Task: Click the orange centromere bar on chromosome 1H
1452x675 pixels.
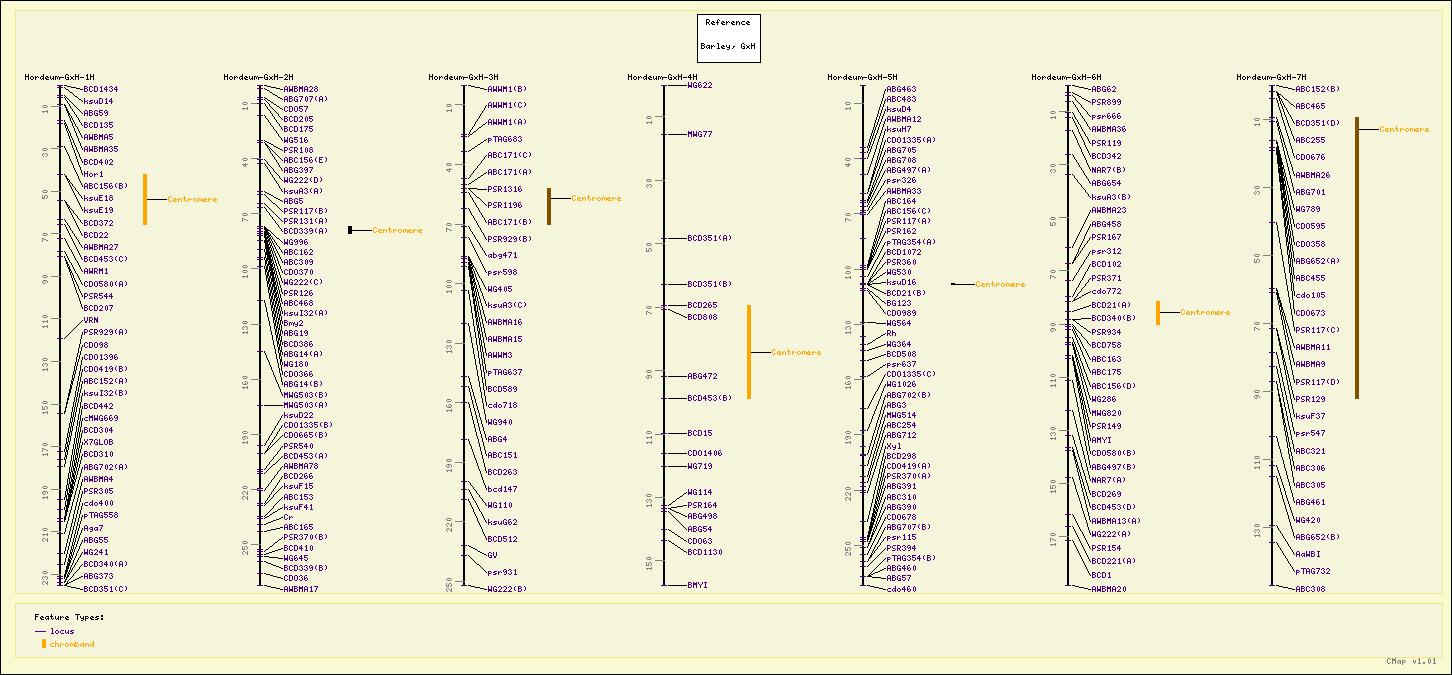Action: click(145, 199)
